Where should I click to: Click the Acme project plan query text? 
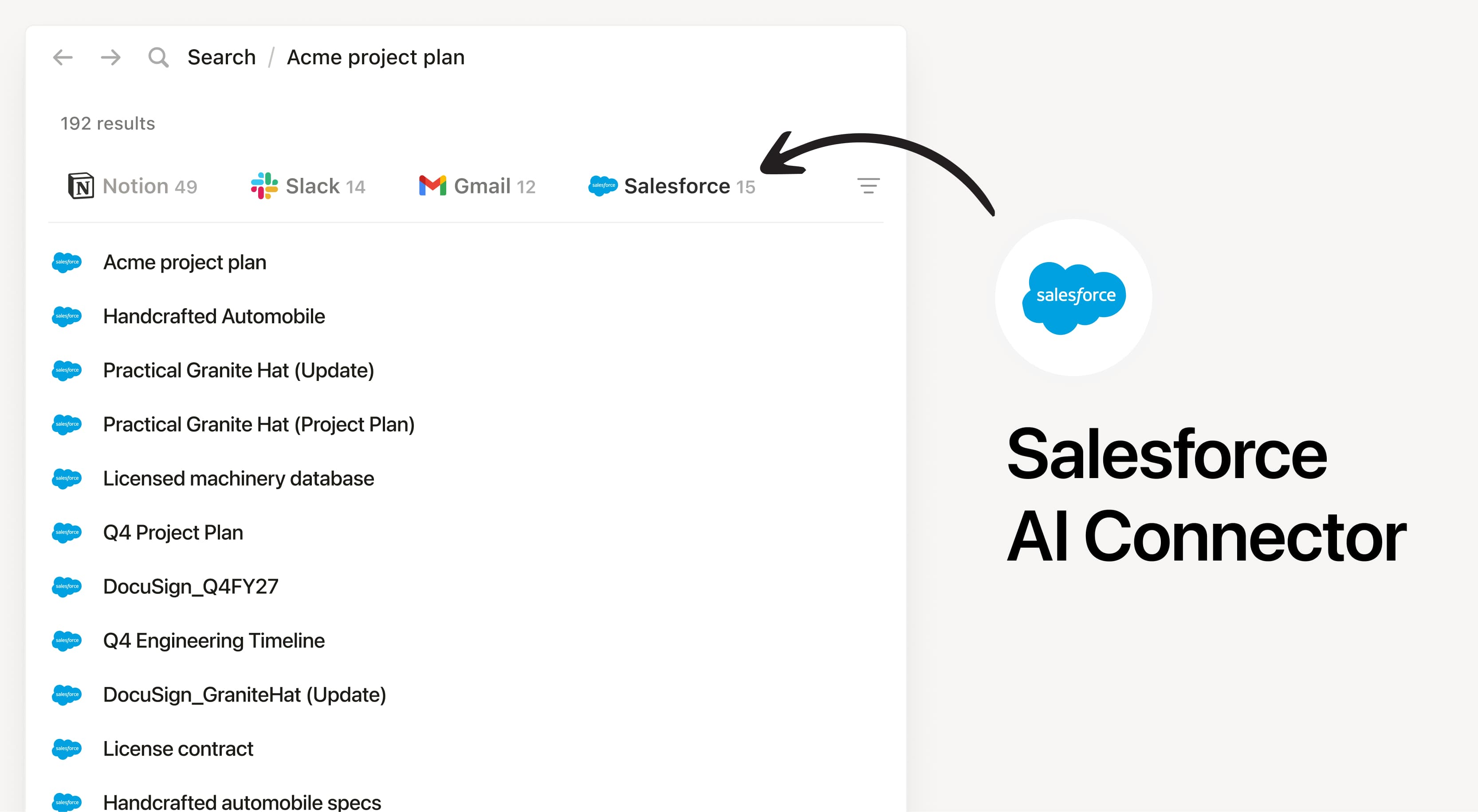click(376, 57)
